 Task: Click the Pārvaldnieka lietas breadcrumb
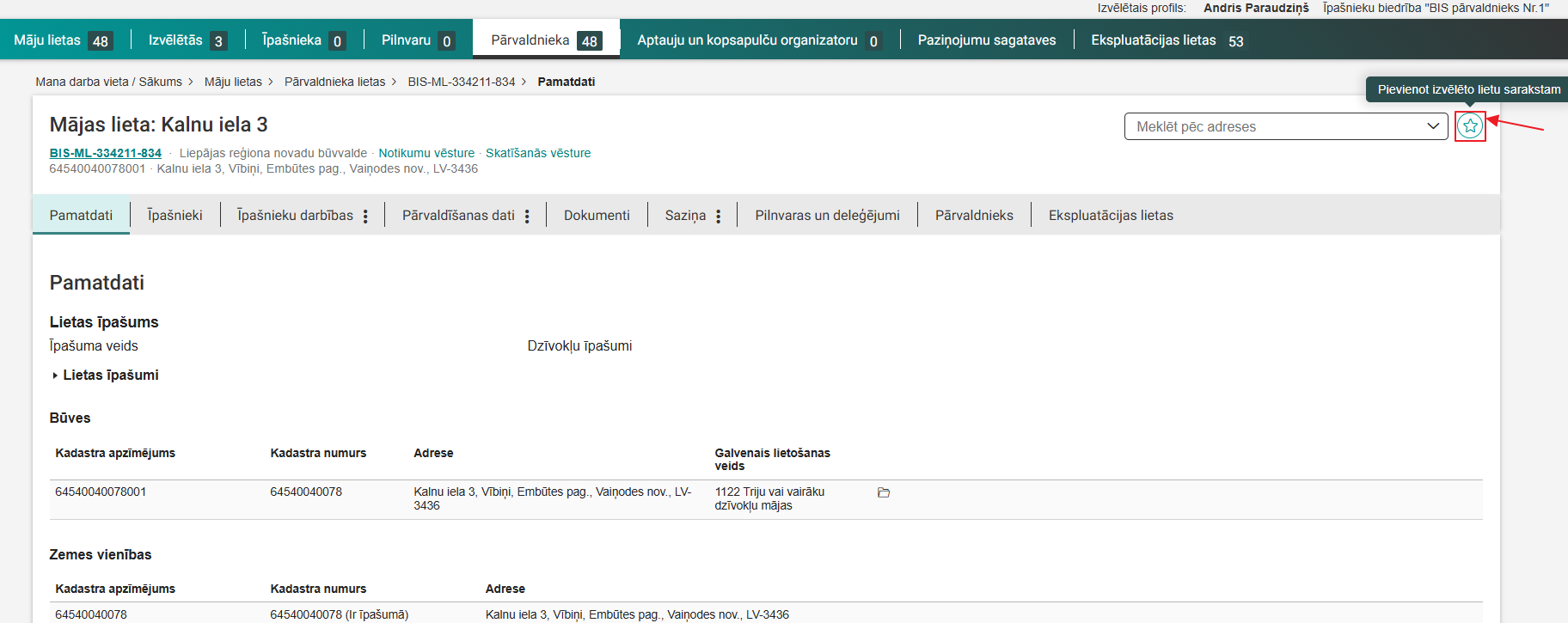(334, 82)
